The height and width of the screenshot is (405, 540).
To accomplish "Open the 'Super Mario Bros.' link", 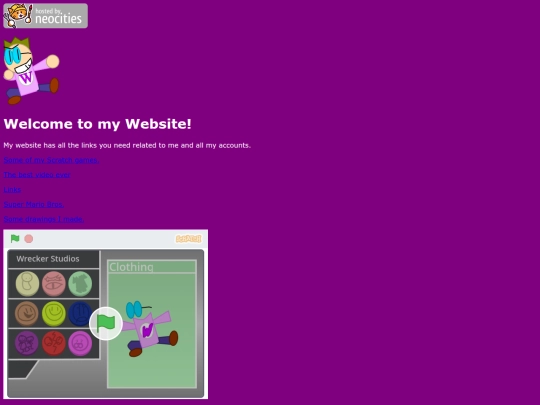I will point(33,205).
